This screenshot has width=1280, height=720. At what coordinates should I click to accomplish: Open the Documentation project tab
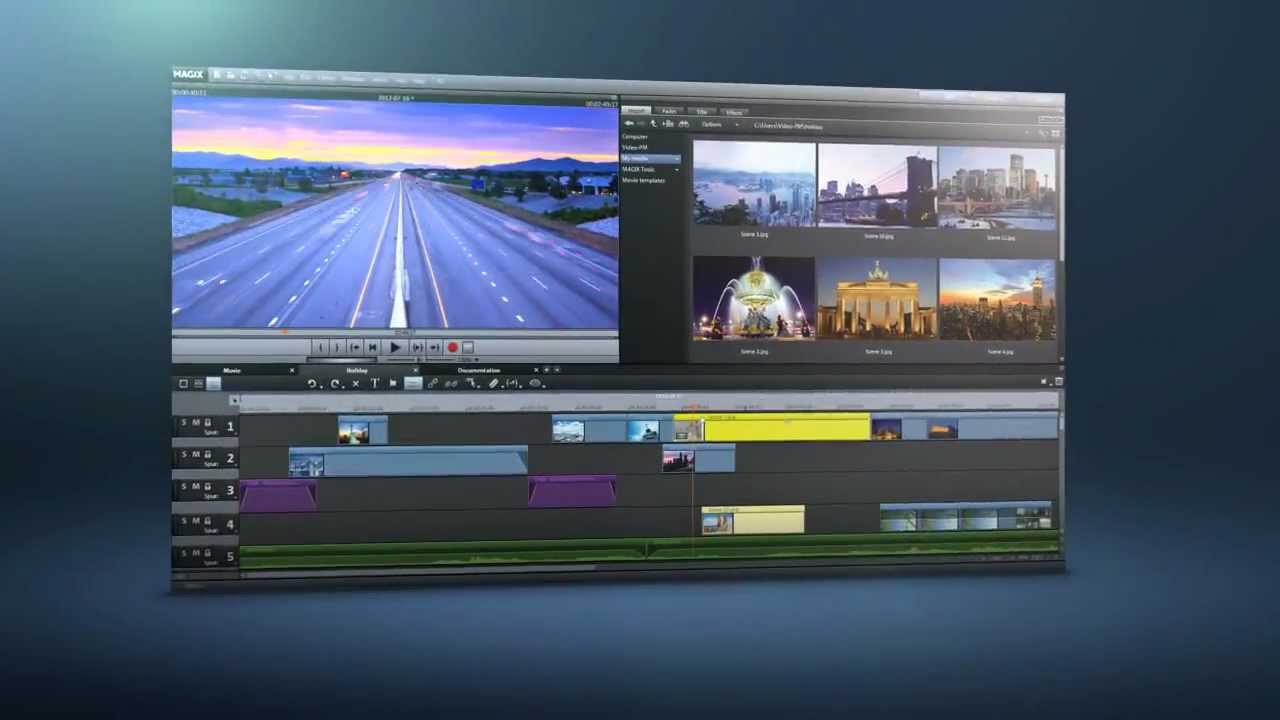(x=479, y=370)
